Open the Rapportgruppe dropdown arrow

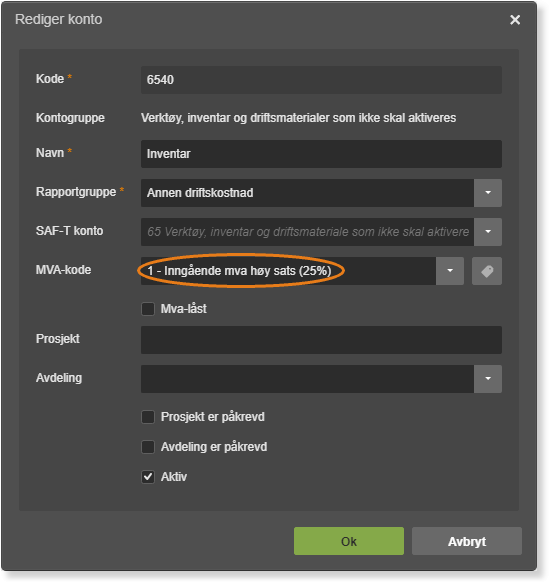click(x=488, y=193)
